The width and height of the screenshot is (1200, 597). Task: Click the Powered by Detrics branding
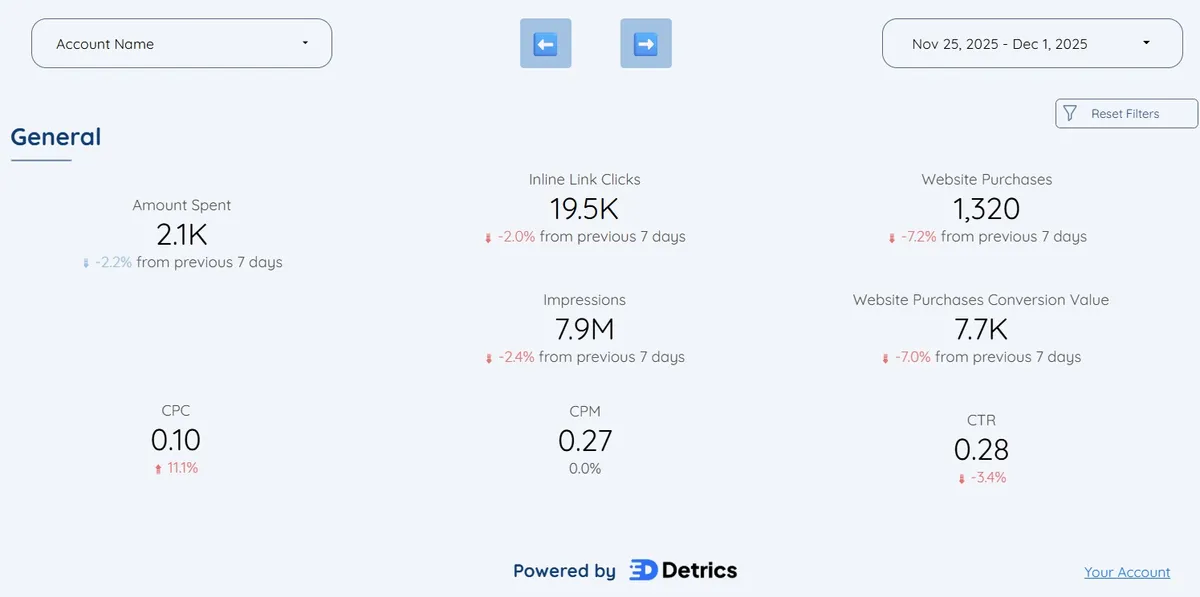point(624,570)
